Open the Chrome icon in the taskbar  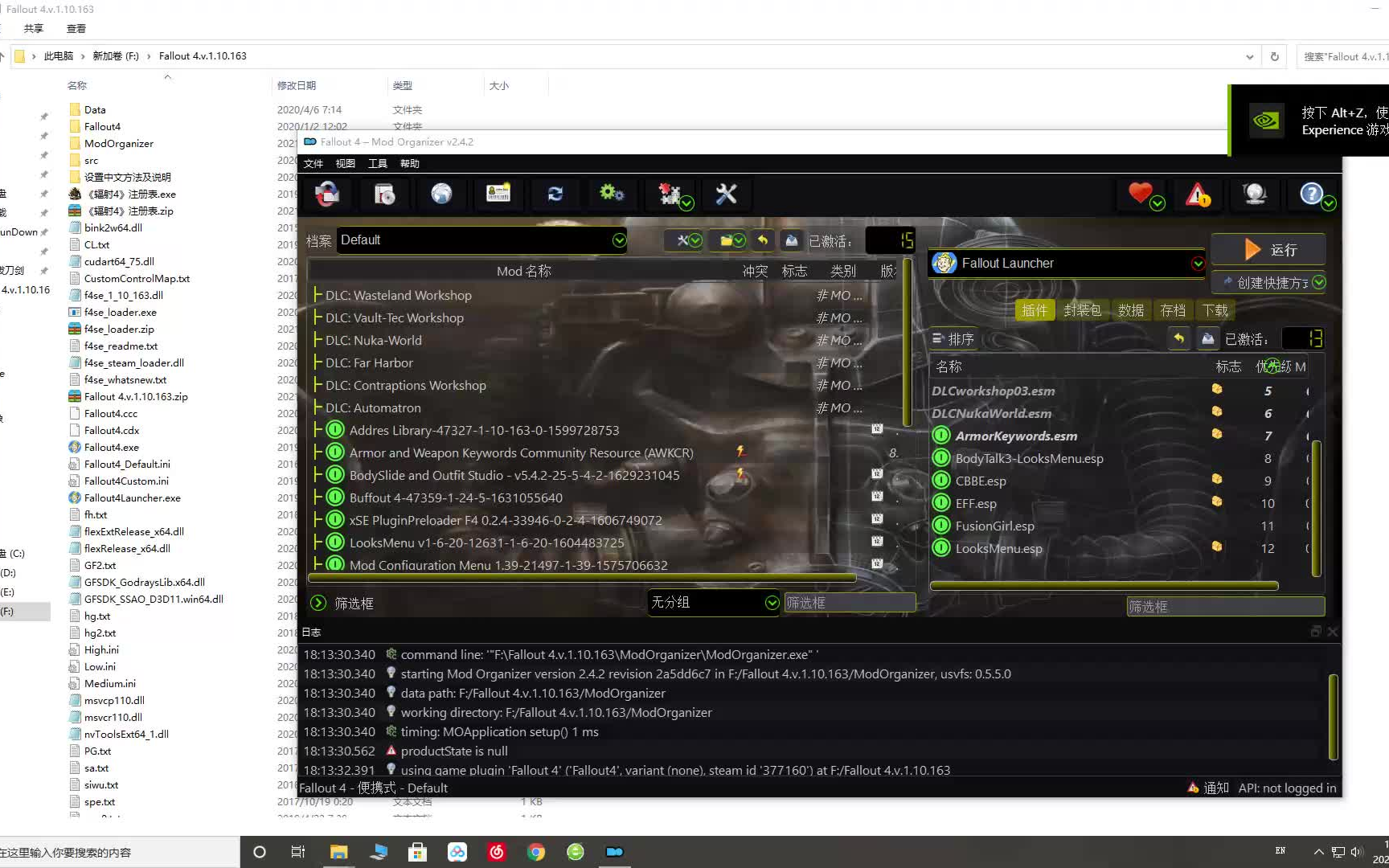(536, 852)
